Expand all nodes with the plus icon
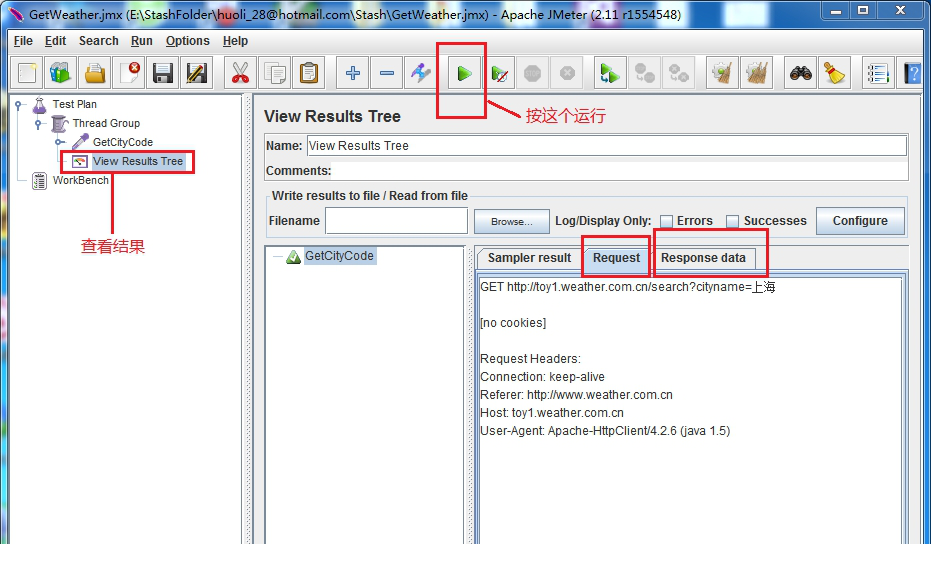 pos(353,73)
